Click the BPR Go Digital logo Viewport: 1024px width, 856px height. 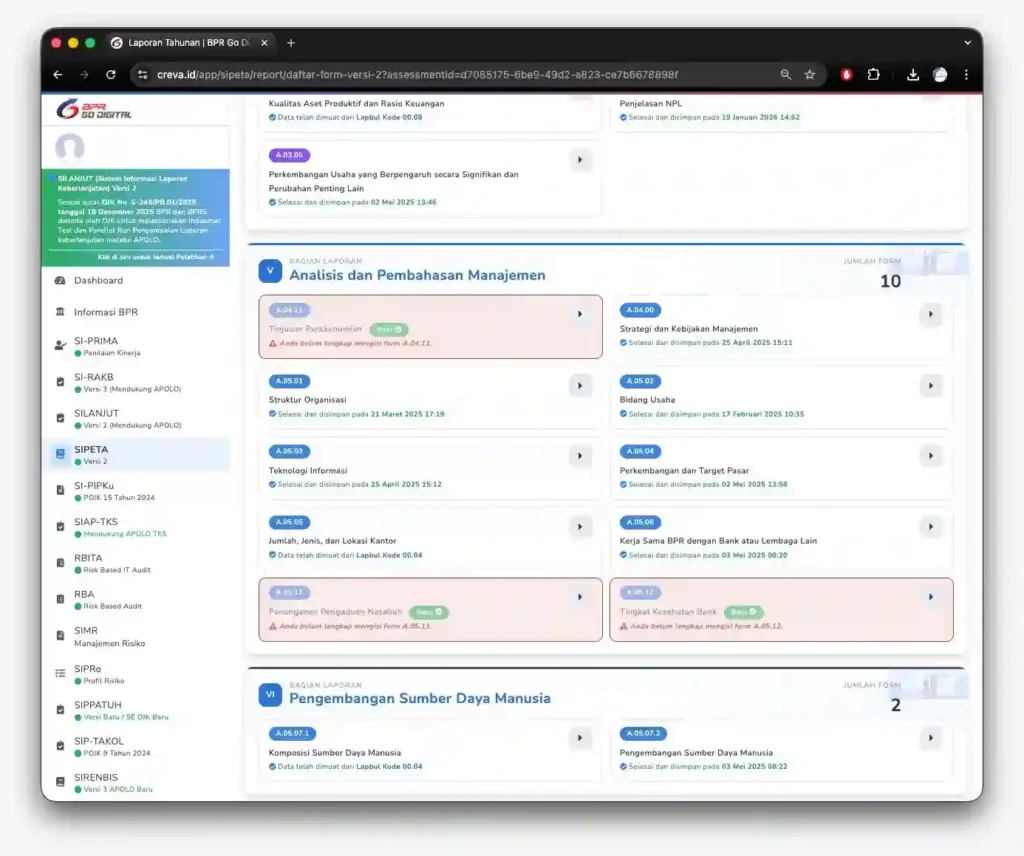tap(94, 109)
